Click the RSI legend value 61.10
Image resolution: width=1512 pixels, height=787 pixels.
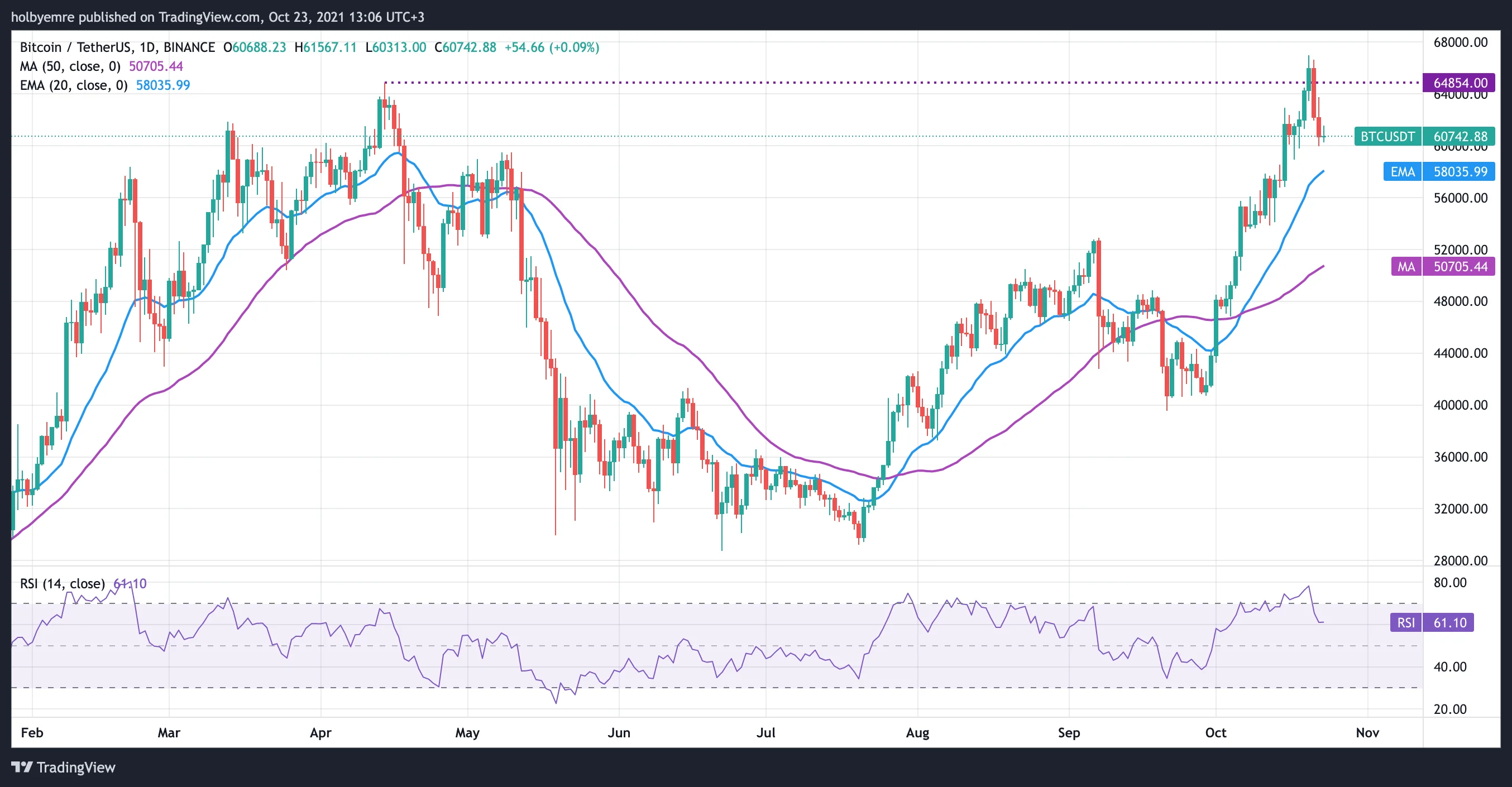click(130, 583)
